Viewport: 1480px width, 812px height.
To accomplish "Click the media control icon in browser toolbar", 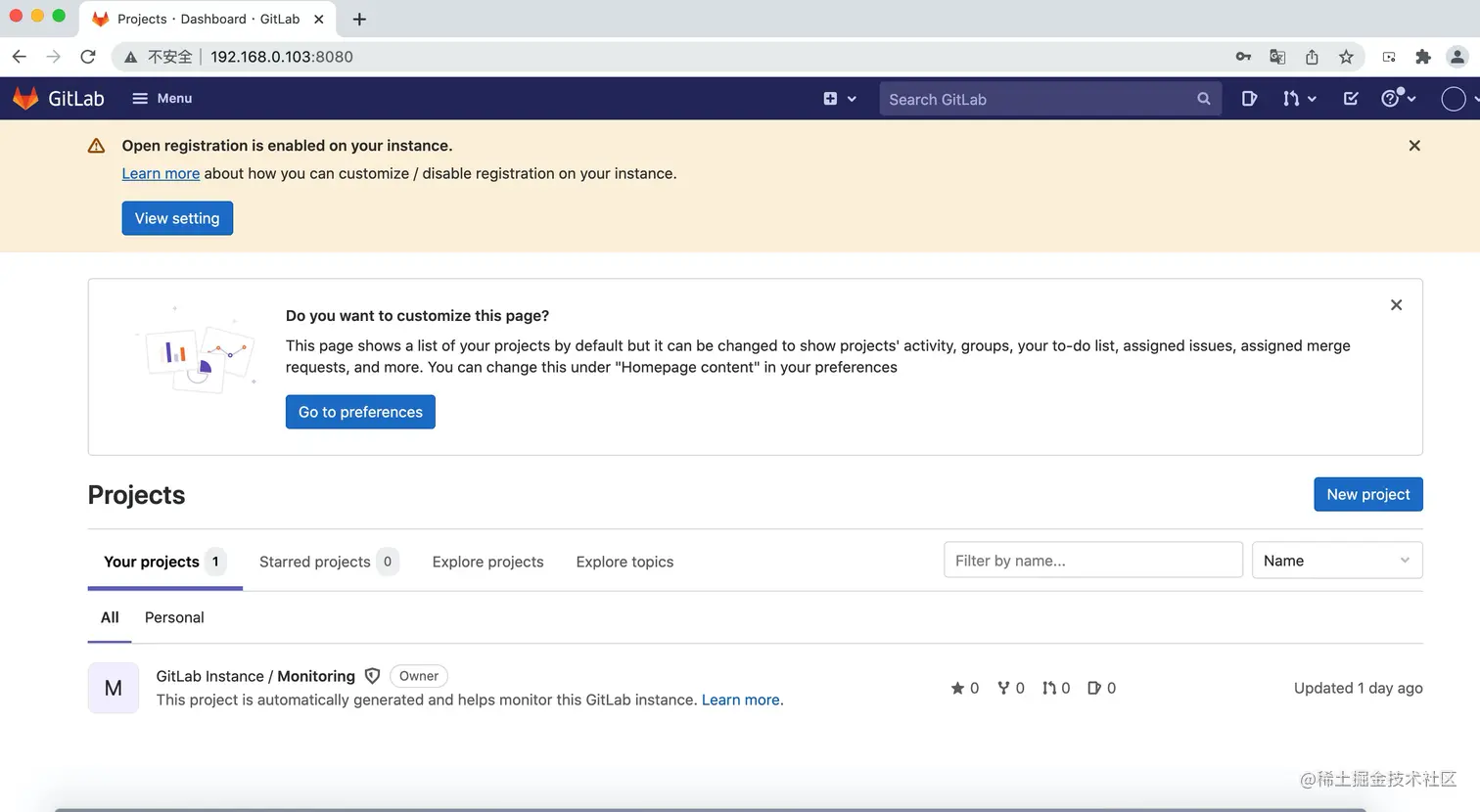I will 1389,57.
